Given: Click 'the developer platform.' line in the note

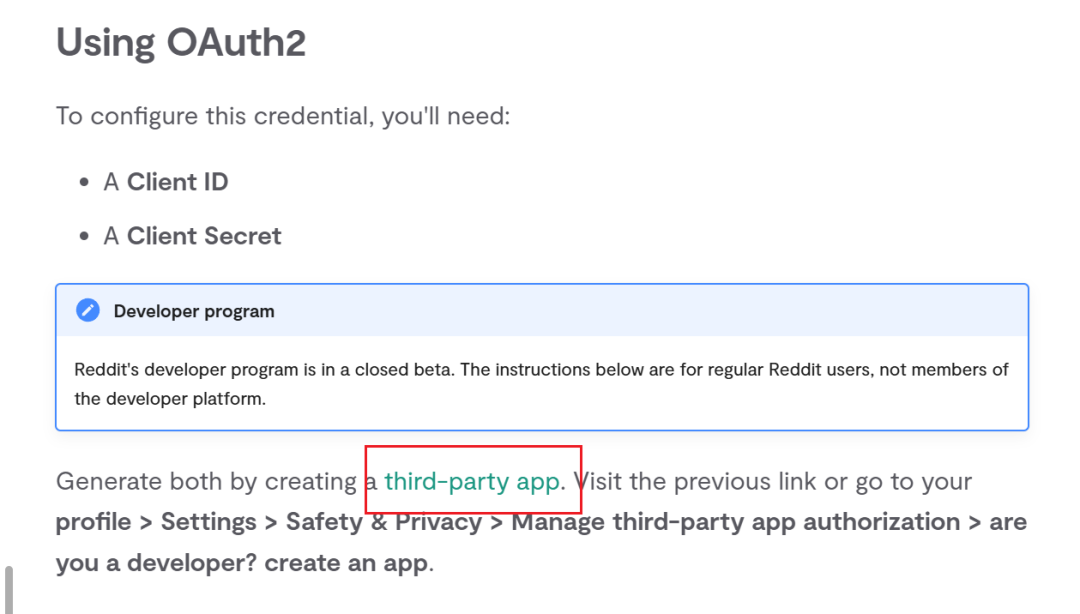Looking at the screenshot, I should [x=170, y=399].
